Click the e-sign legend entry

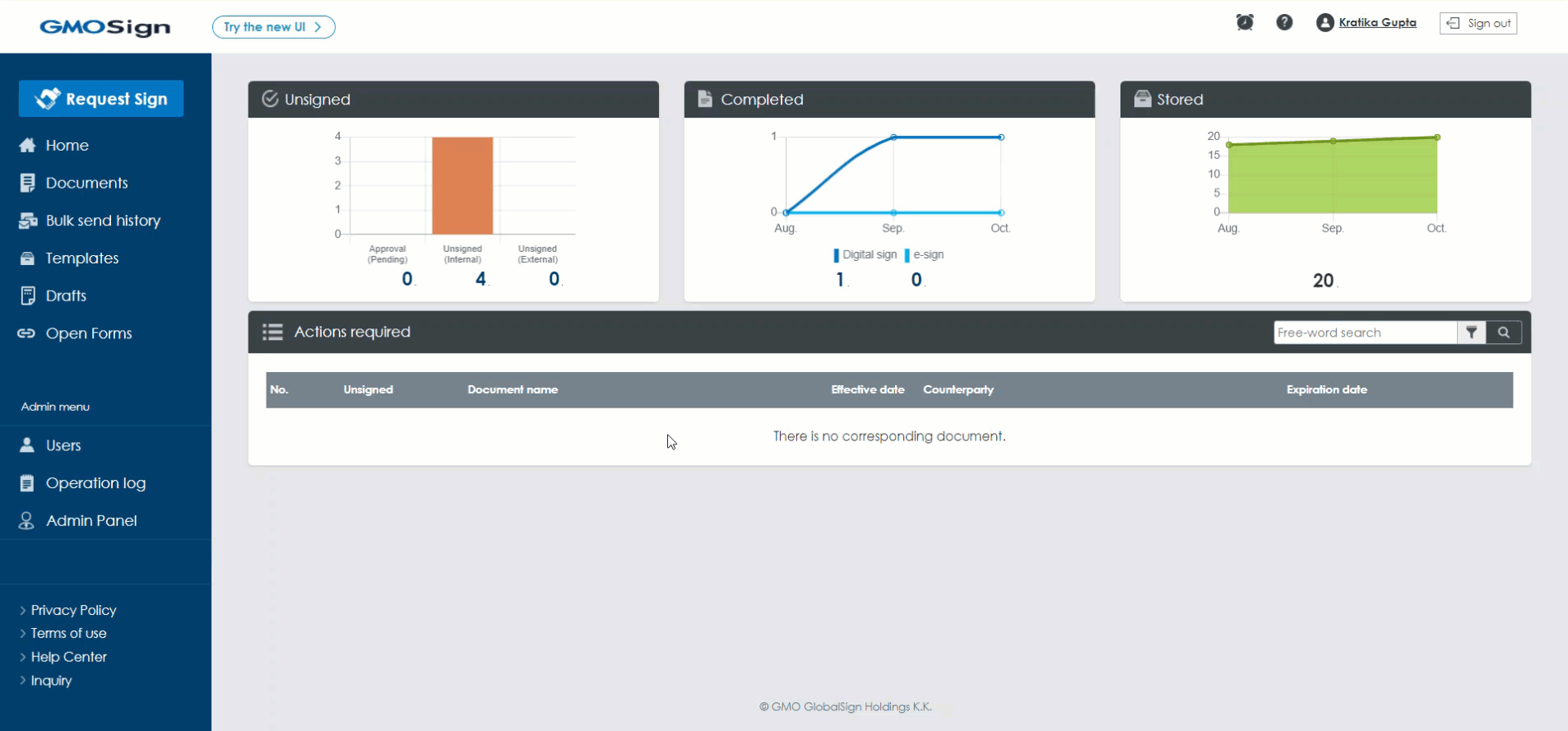(x=925, y=255)
